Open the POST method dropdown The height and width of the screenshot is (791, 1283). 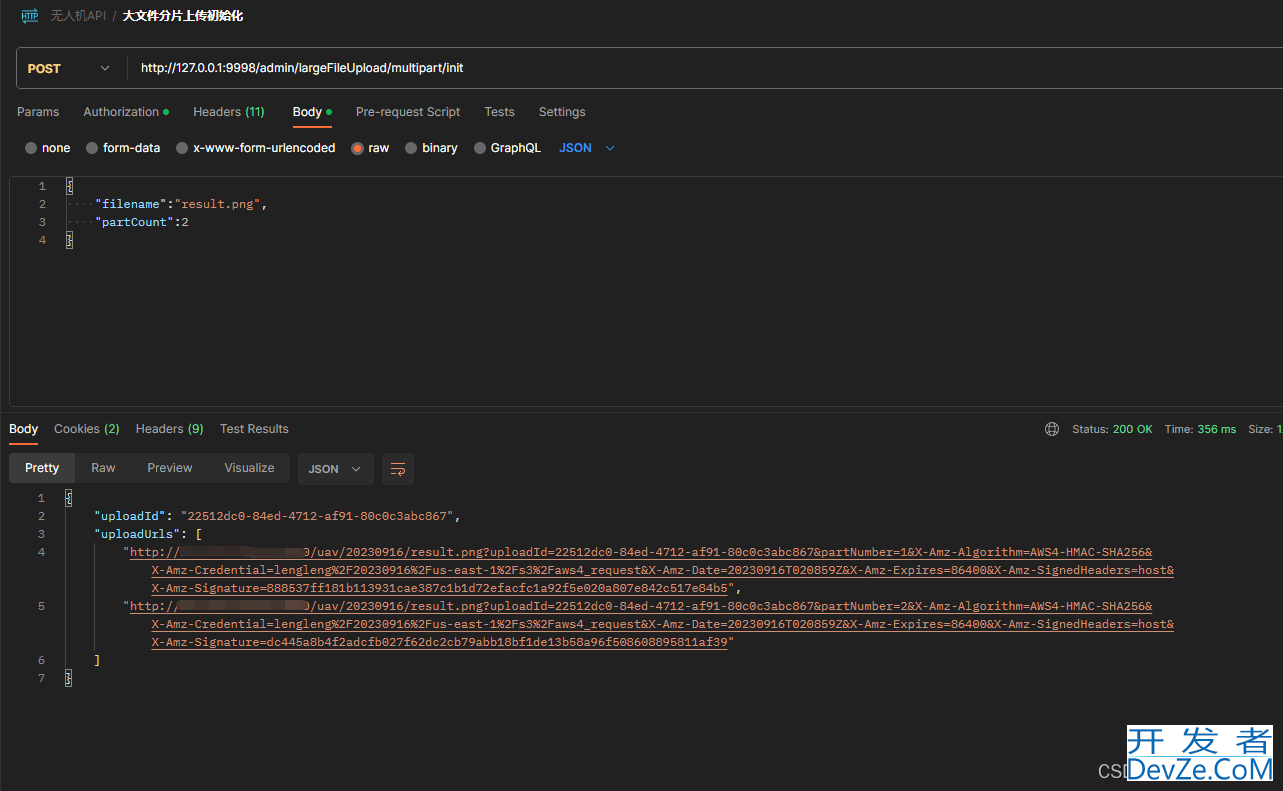click(69, 68)
